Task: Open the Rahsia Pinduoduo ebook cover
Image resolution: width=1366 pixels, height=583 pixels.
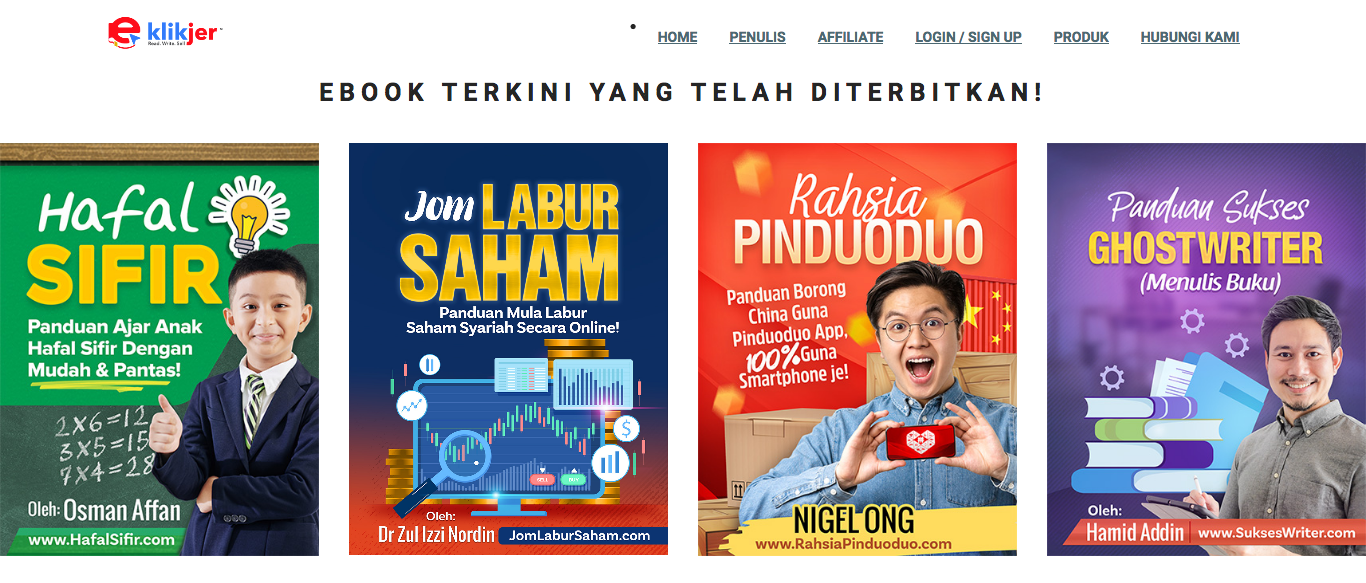Action: (857, 349)
